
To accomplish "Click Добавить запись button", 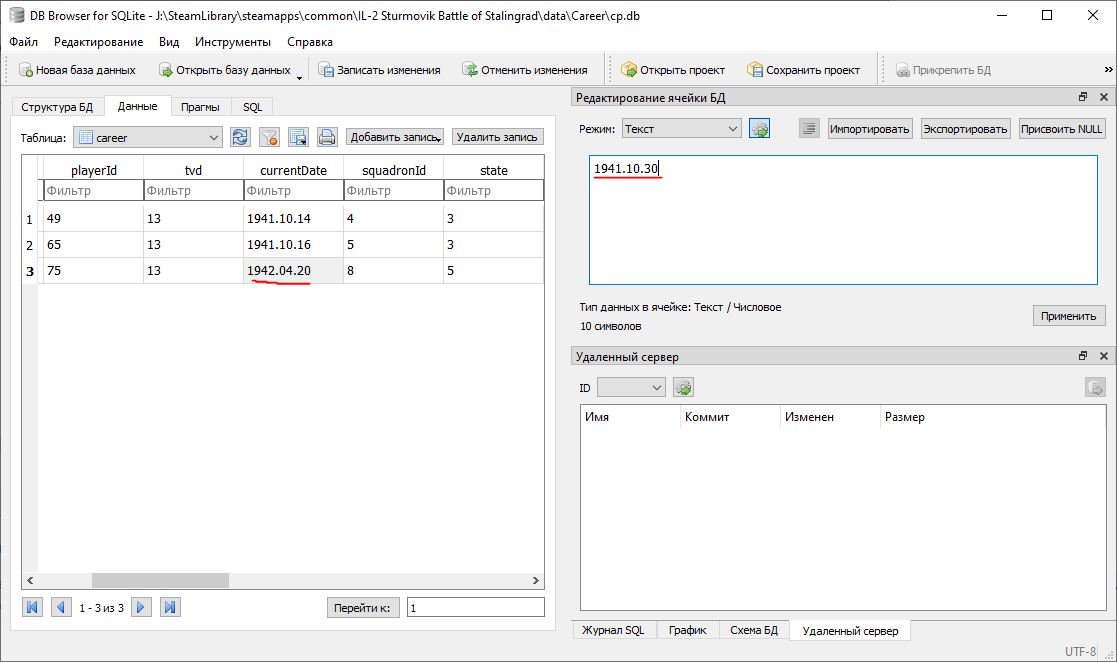I will (395, 137).
